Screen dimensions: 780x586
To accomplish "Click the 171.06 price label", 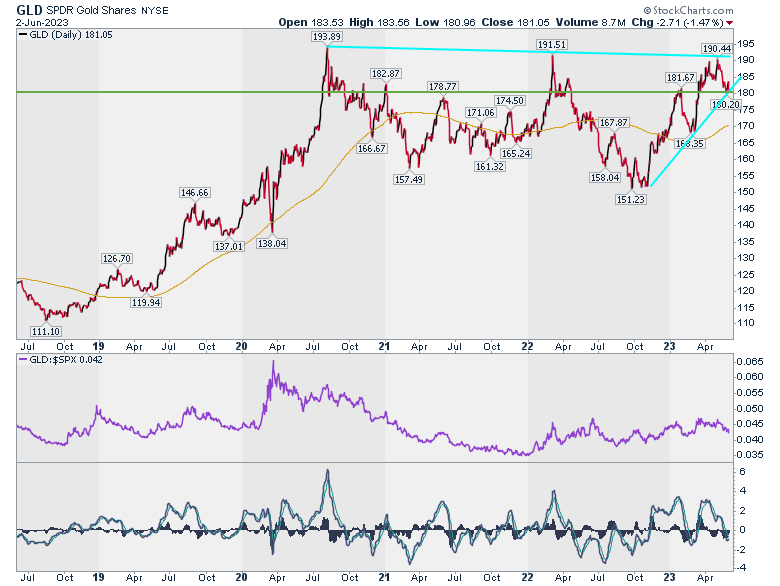I will pyautogui.click(x=481, y=112).
